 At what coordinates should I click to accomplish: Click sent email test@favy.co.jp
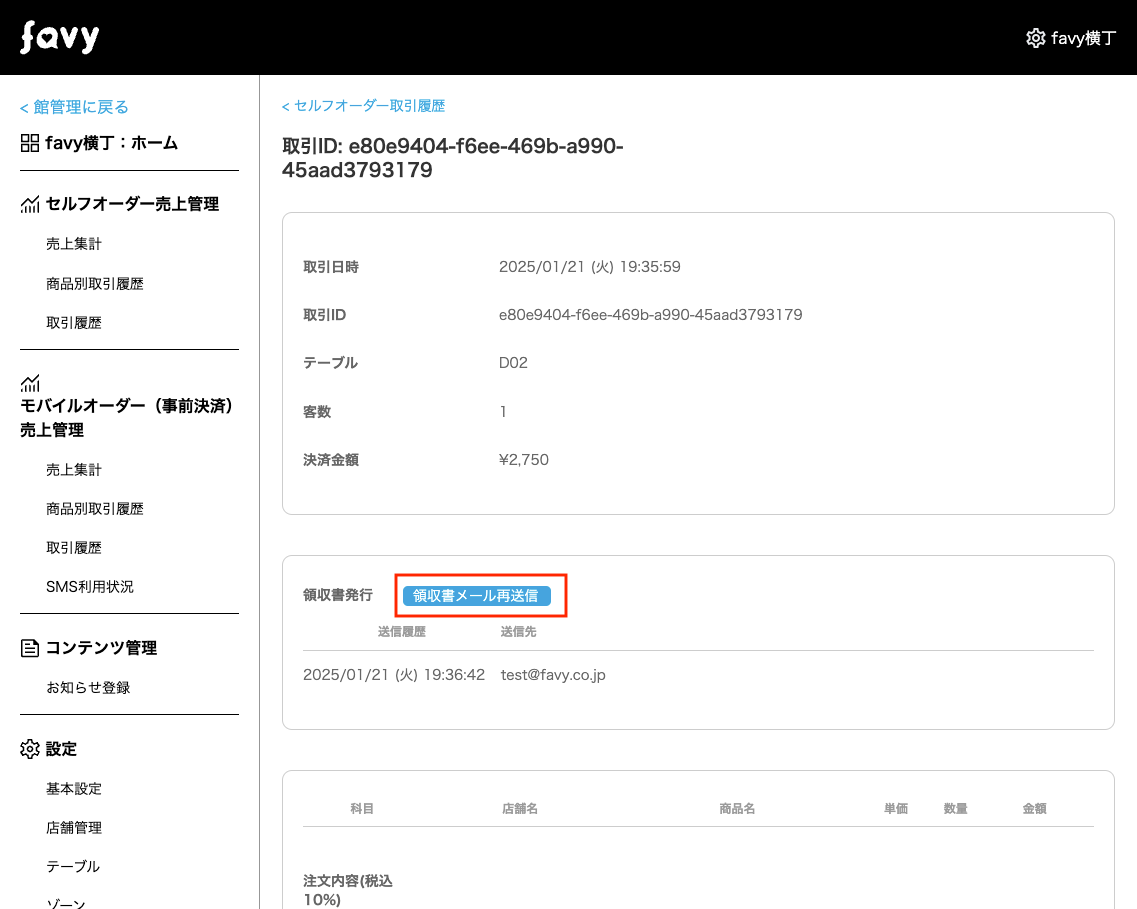click(x=553, y=675)
